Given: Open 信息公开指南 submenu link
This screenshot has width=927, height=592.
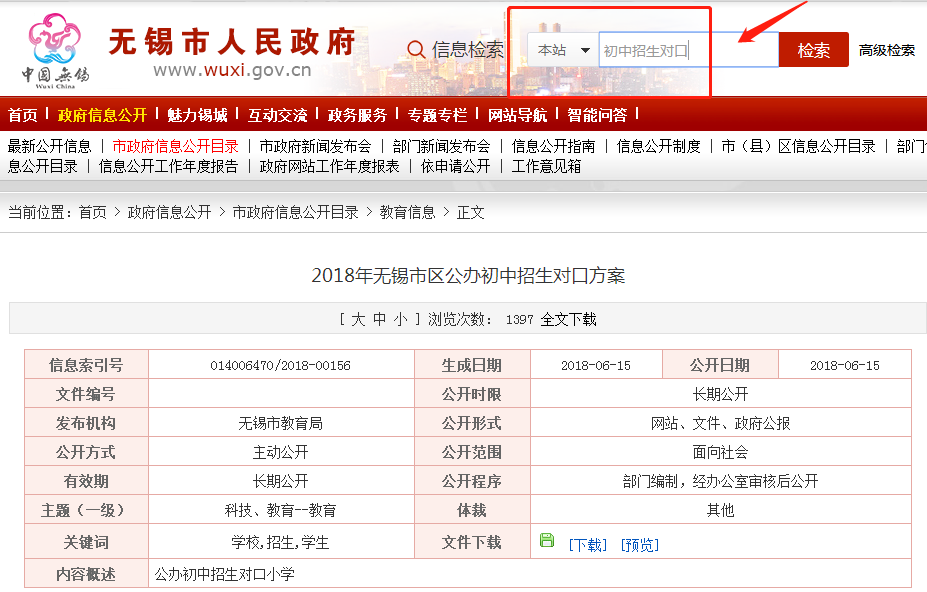Looking at the screenshot, I should [x=553, y=146].
